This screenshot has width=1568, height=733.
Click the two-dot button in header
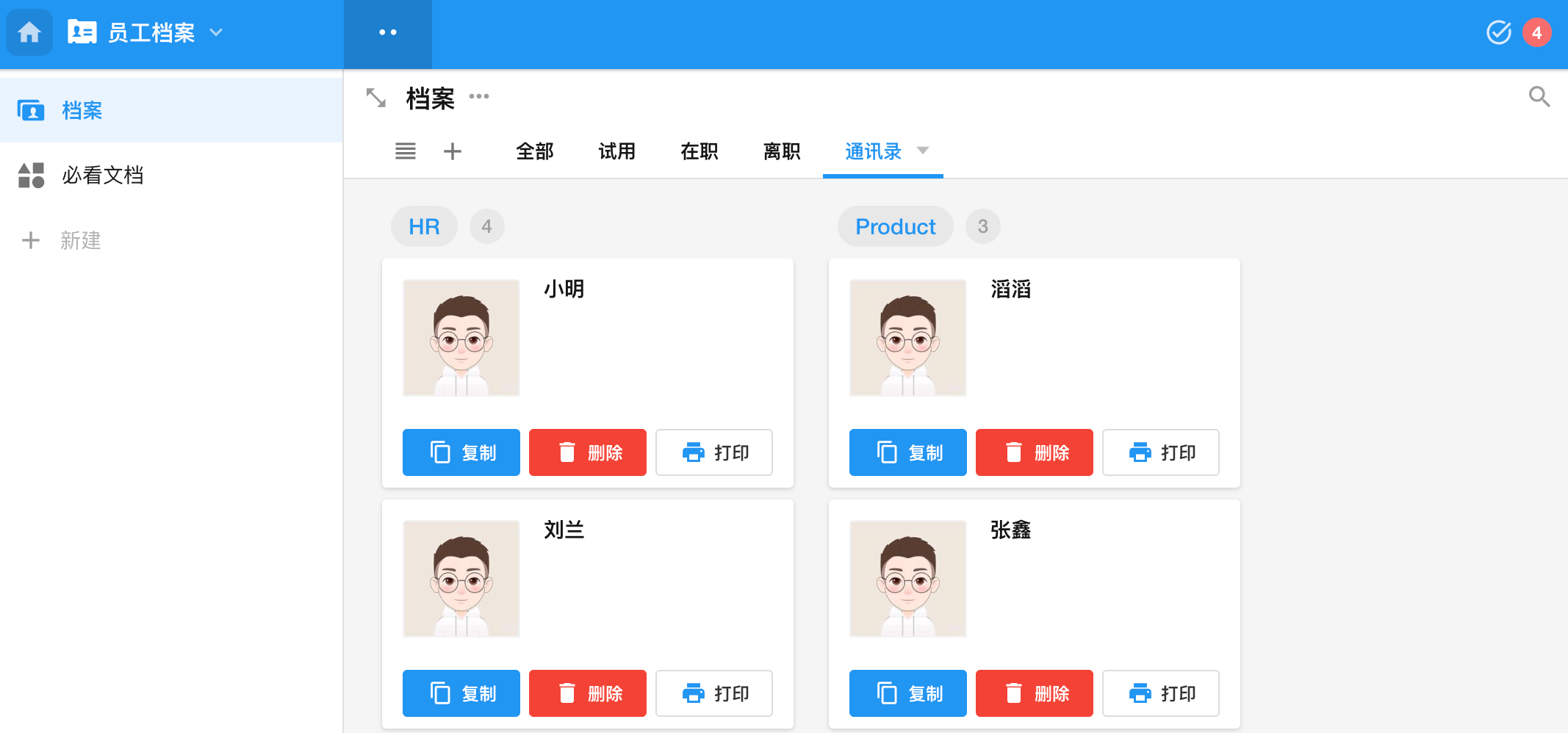(x=387, y=32)
